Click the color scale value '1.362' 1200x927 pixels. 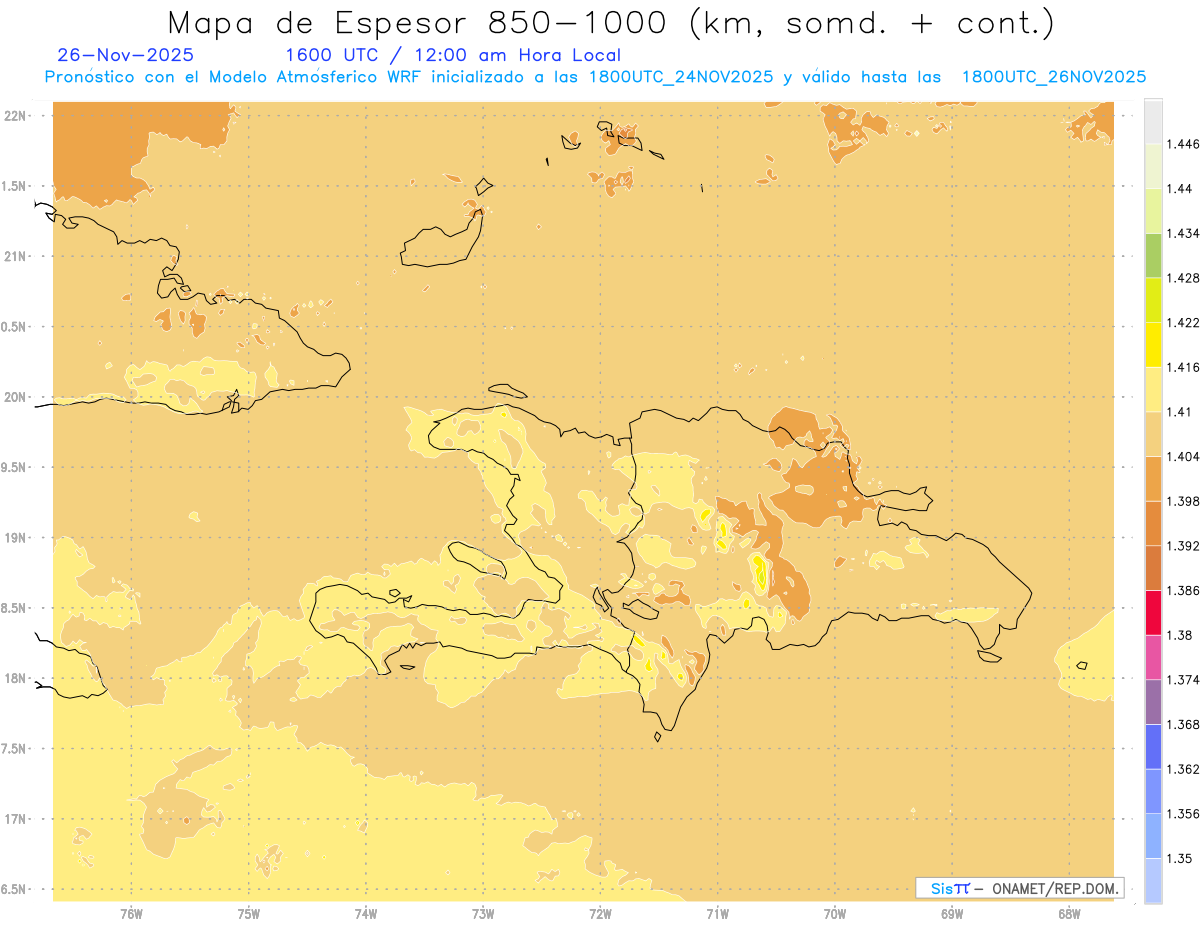pyautogui.click(x=1183, y=769)
